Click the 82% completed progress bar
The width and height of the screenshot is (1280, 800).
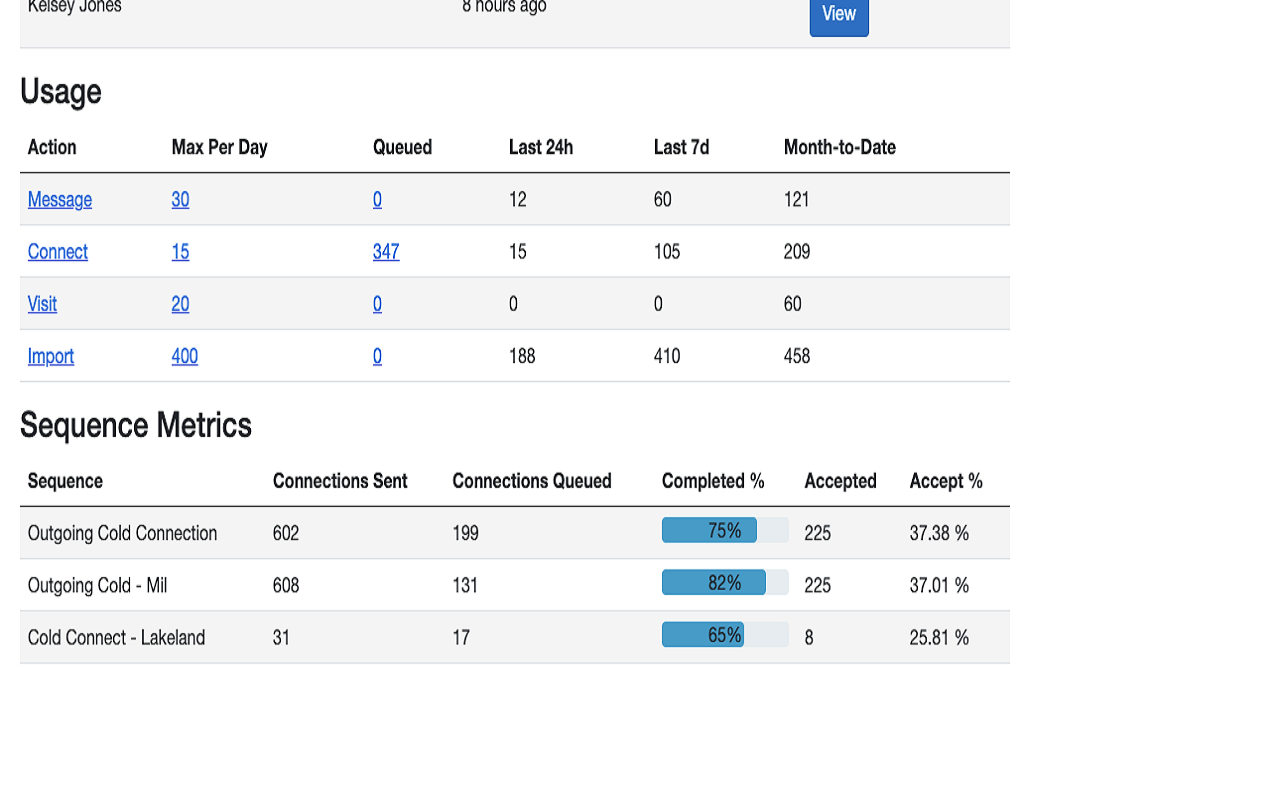click(724, 583)
